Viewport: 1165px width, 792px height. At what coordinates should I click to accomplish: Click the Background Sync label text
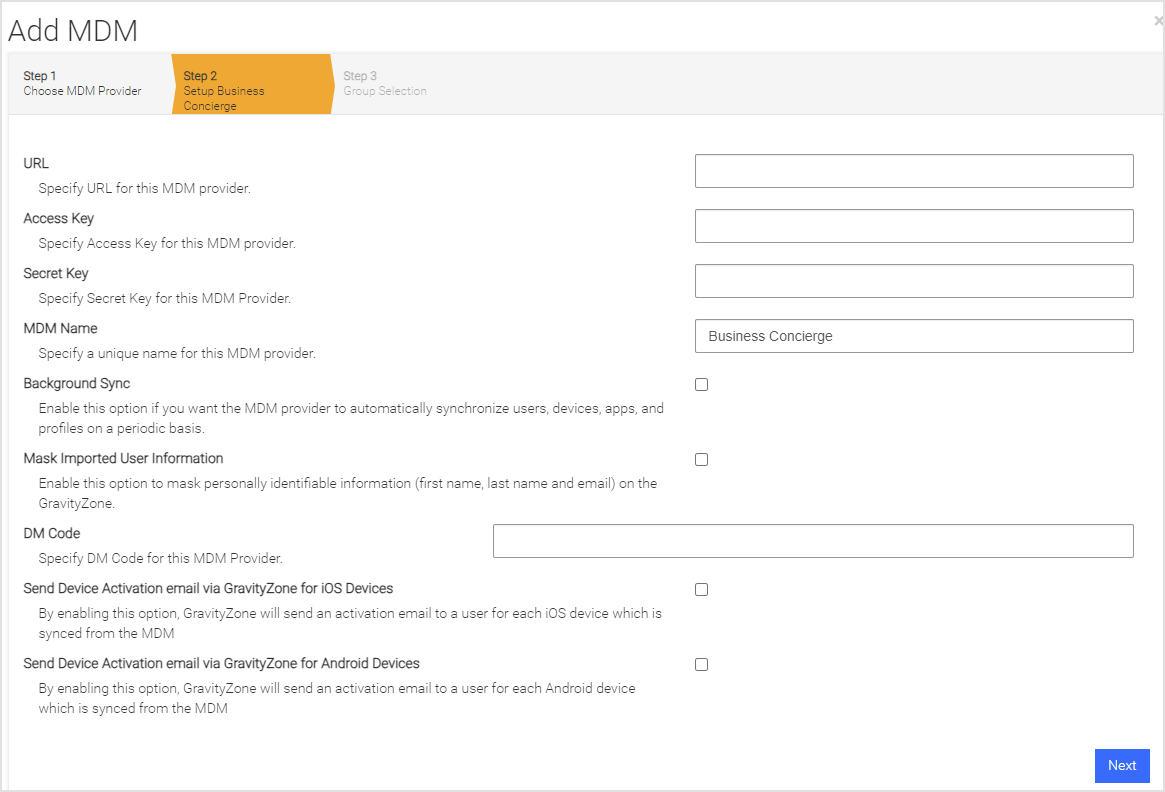[x=77, y=383]
